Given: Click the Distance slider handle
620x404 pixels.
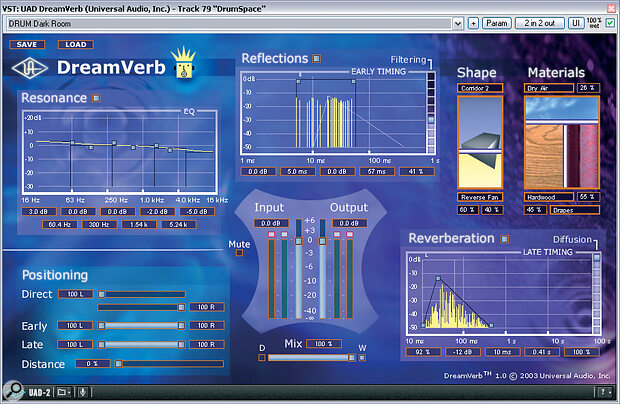Looking at the screenshot, I should (x=118, y=364).
